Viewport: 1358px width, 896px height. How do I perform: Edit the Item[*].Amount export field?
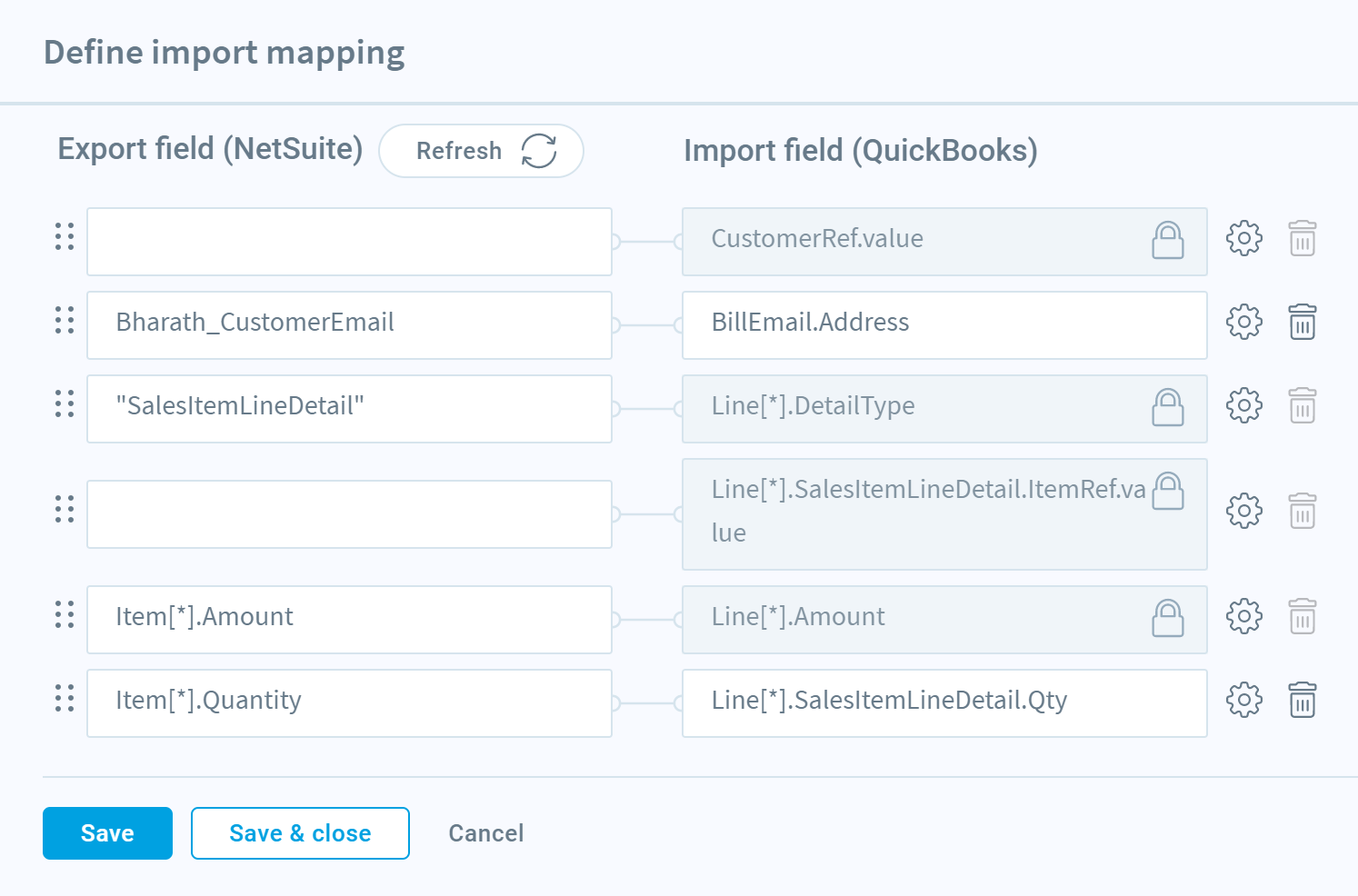349,620
